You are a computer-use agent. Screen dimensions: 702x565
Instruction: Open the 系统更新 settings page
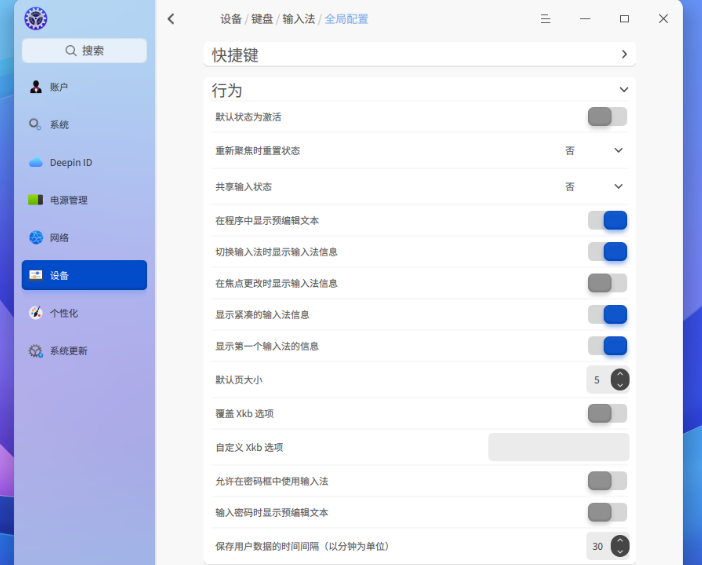[x=84, y=351]
